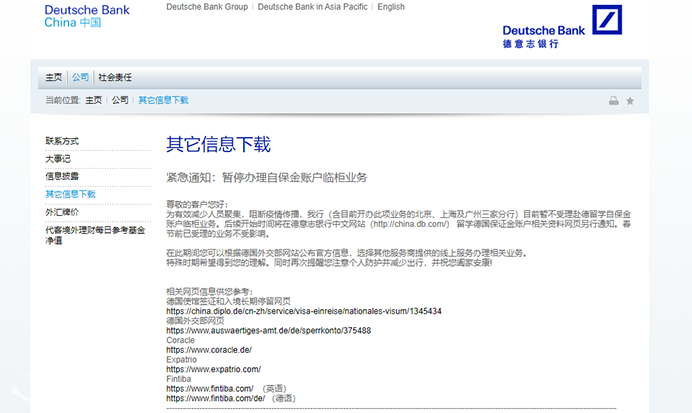Open 其它信息下载 in the sidebar

click(x=70, y=194)
